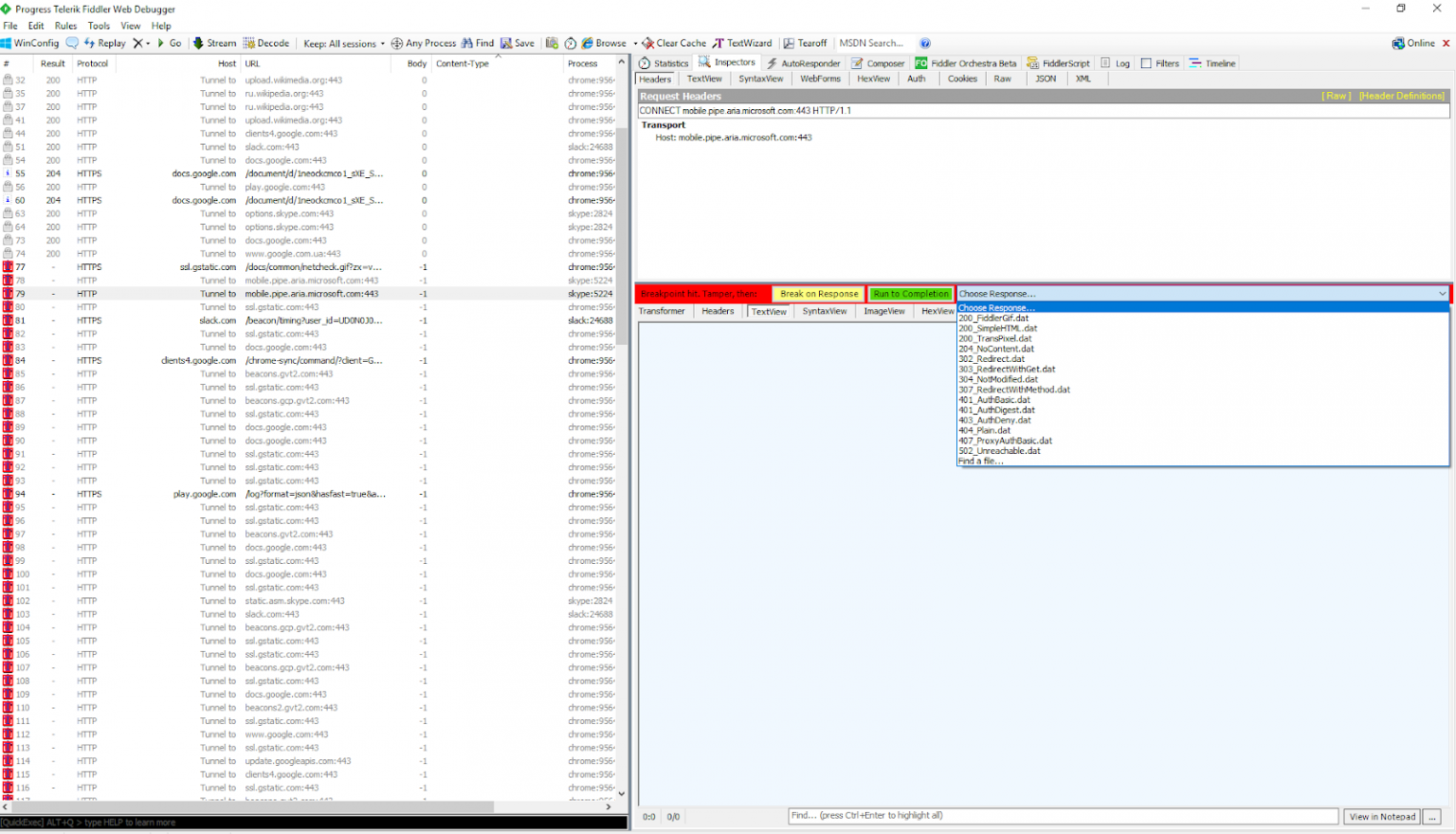
Task: Click the comment speech bubble icon
Action: pyautogui.click(x=72, y=44)
